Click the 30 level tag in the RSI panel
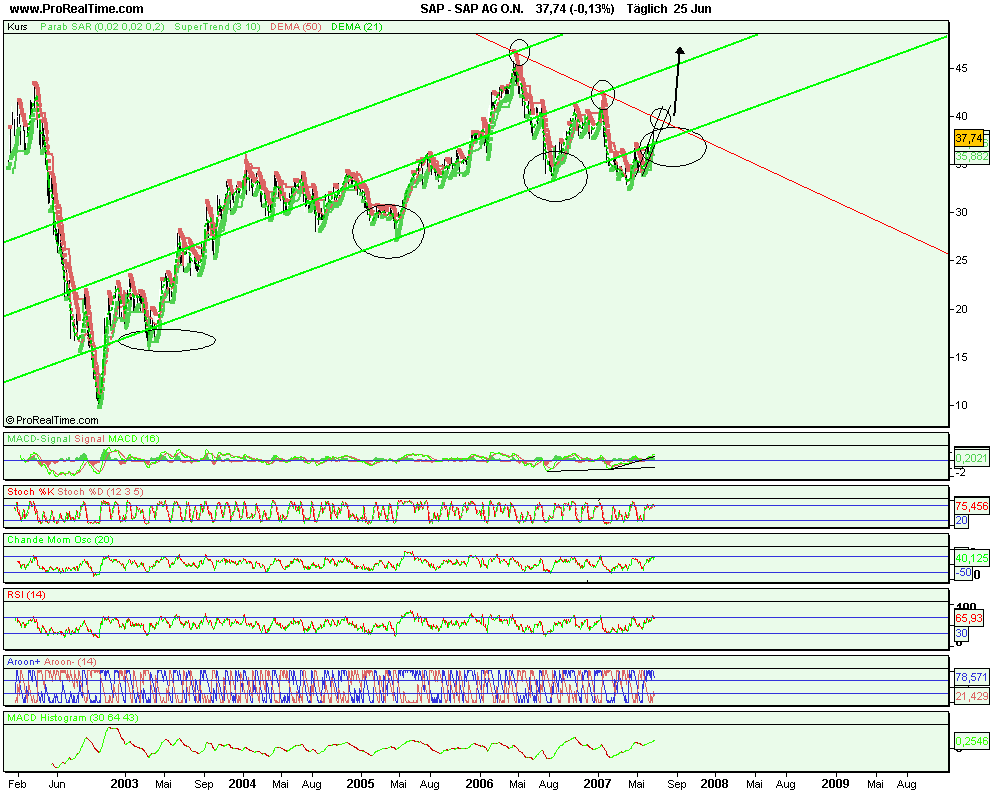The height and width of the screenshot is (800, 1000). point(961,633)
